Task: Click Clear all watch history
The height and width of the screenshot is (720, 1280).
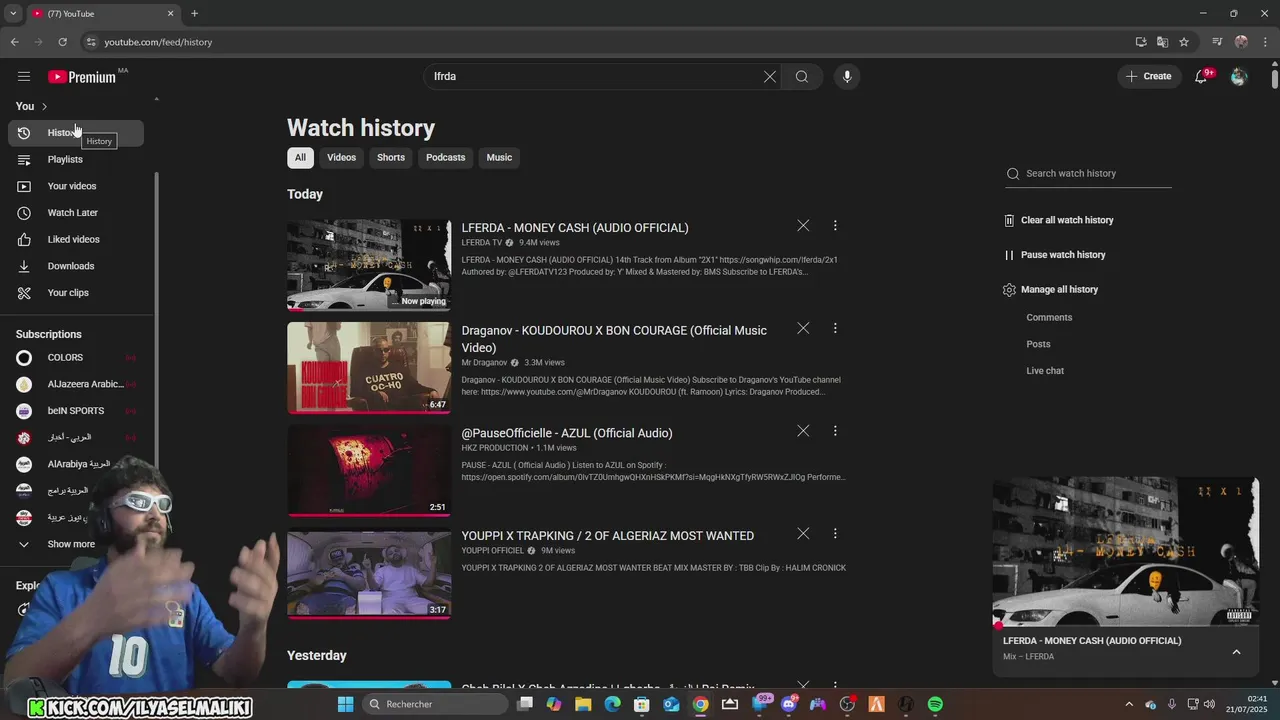Action: (1059, 220)
